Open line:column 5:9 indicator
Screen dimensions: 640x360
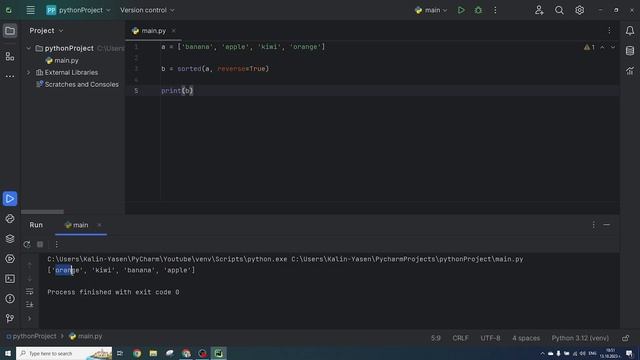point(436,338)
